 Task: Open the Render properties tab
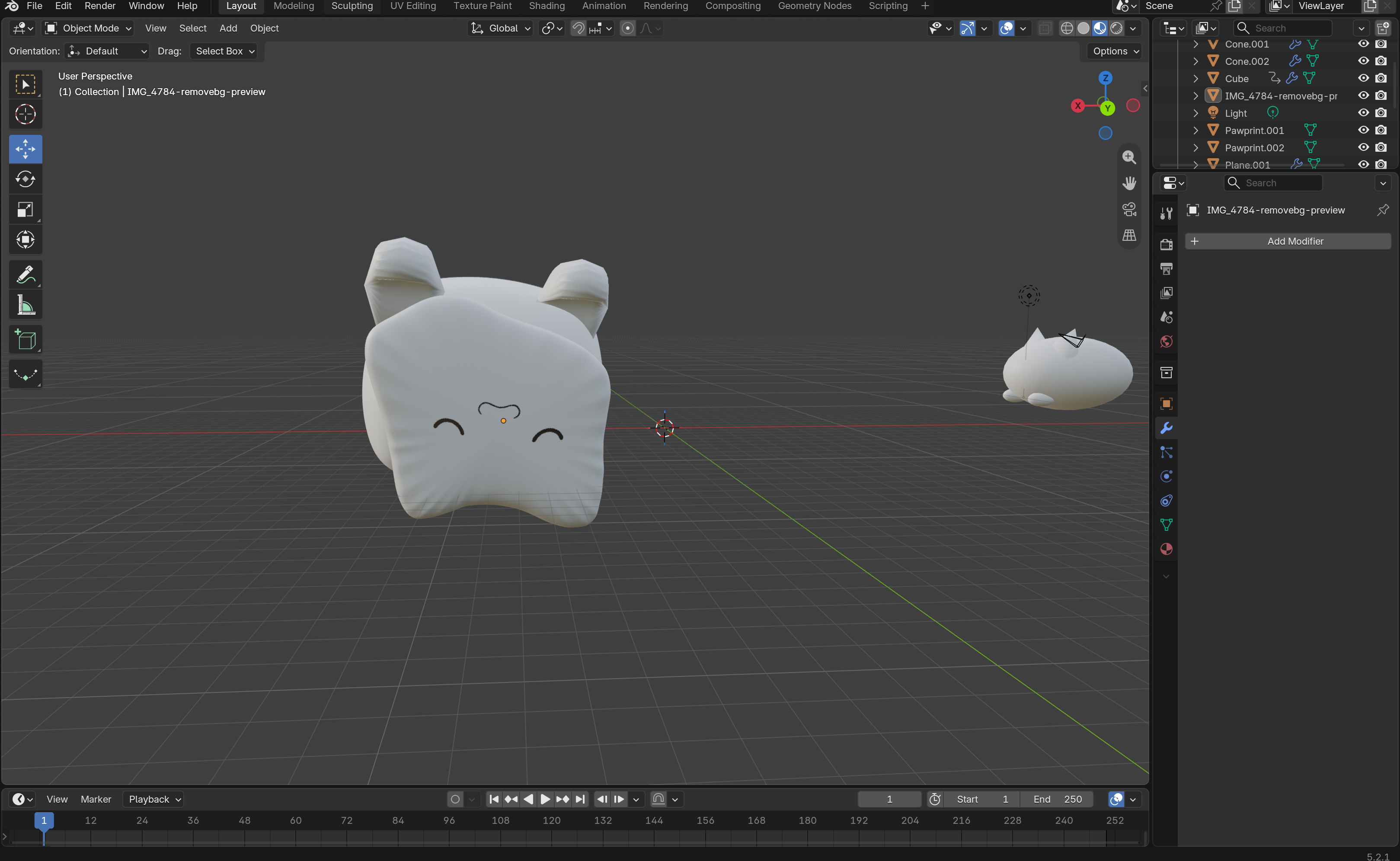pyautogui.click(x=1166, y=244)
